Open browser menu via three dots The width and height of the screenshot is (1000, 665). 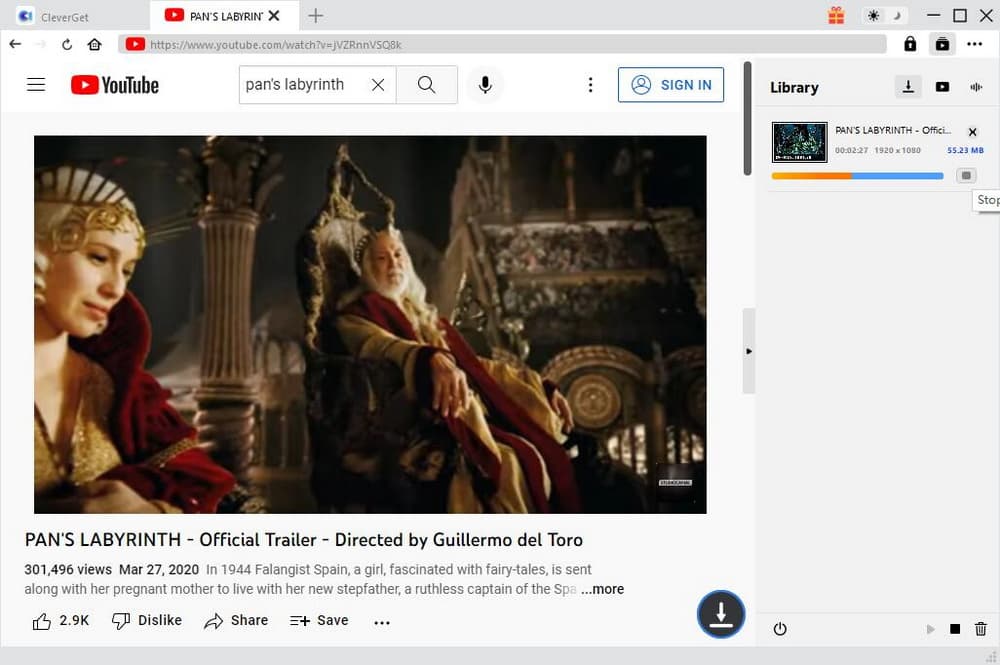tap(976, 44)
